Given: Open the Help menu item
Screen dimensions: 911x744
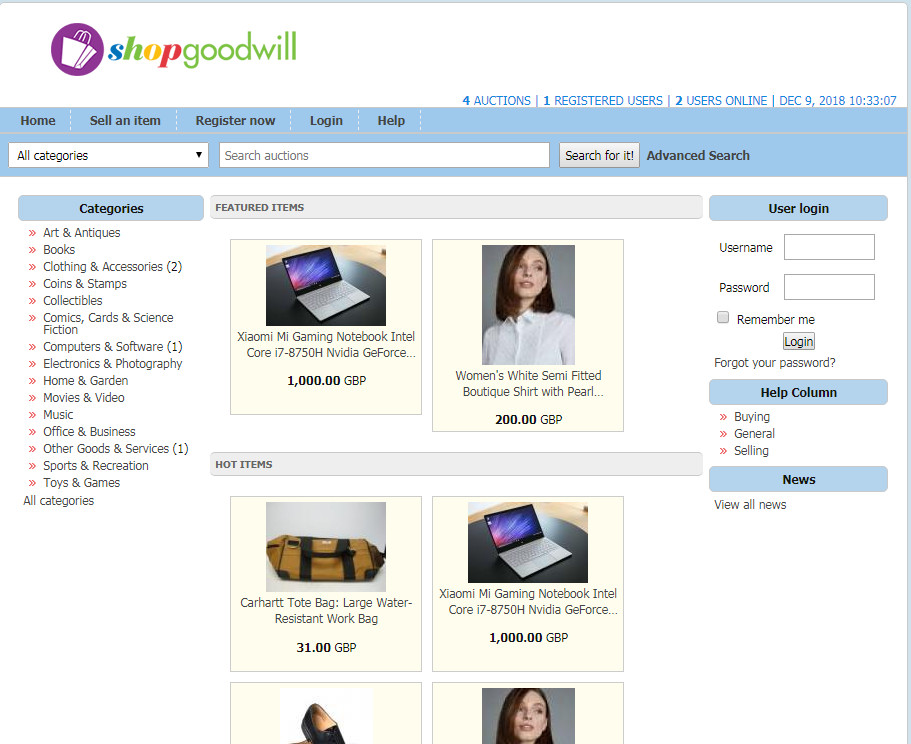Looking at the screenshot, I should 391,120.
